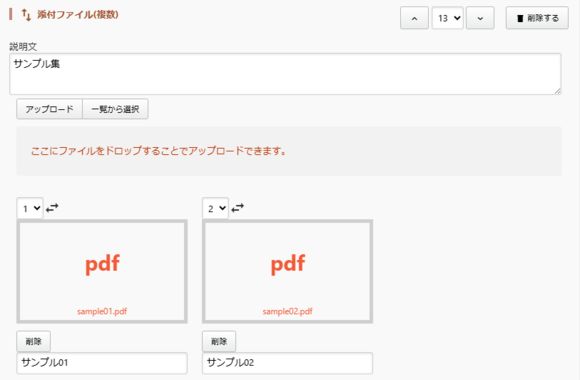Click the 削除する button with trash icon

pyautogui.click(x=537, y=18)
